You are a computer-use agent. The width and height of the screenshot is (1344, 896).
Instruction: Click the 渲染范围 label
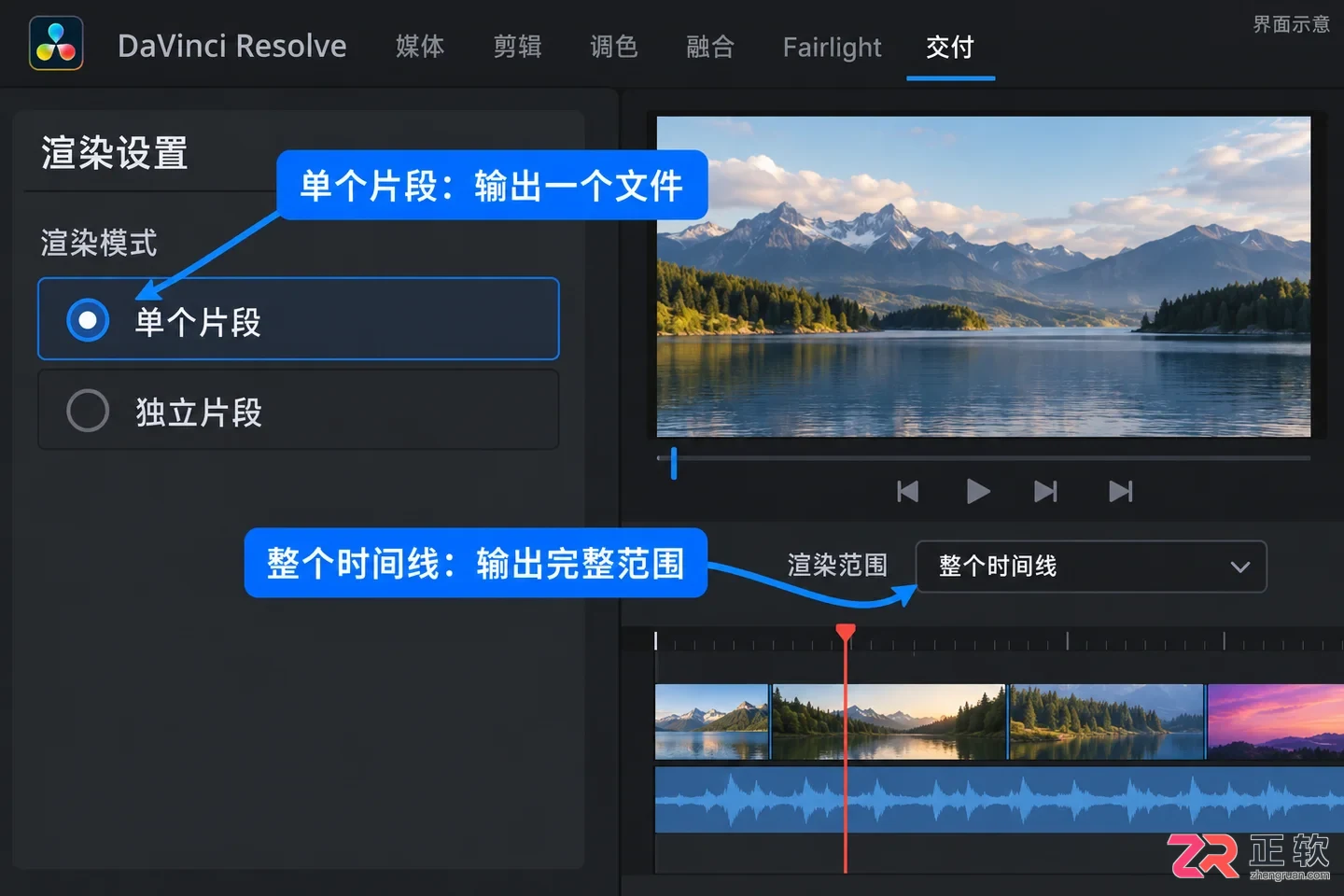(x=837, y=566)
